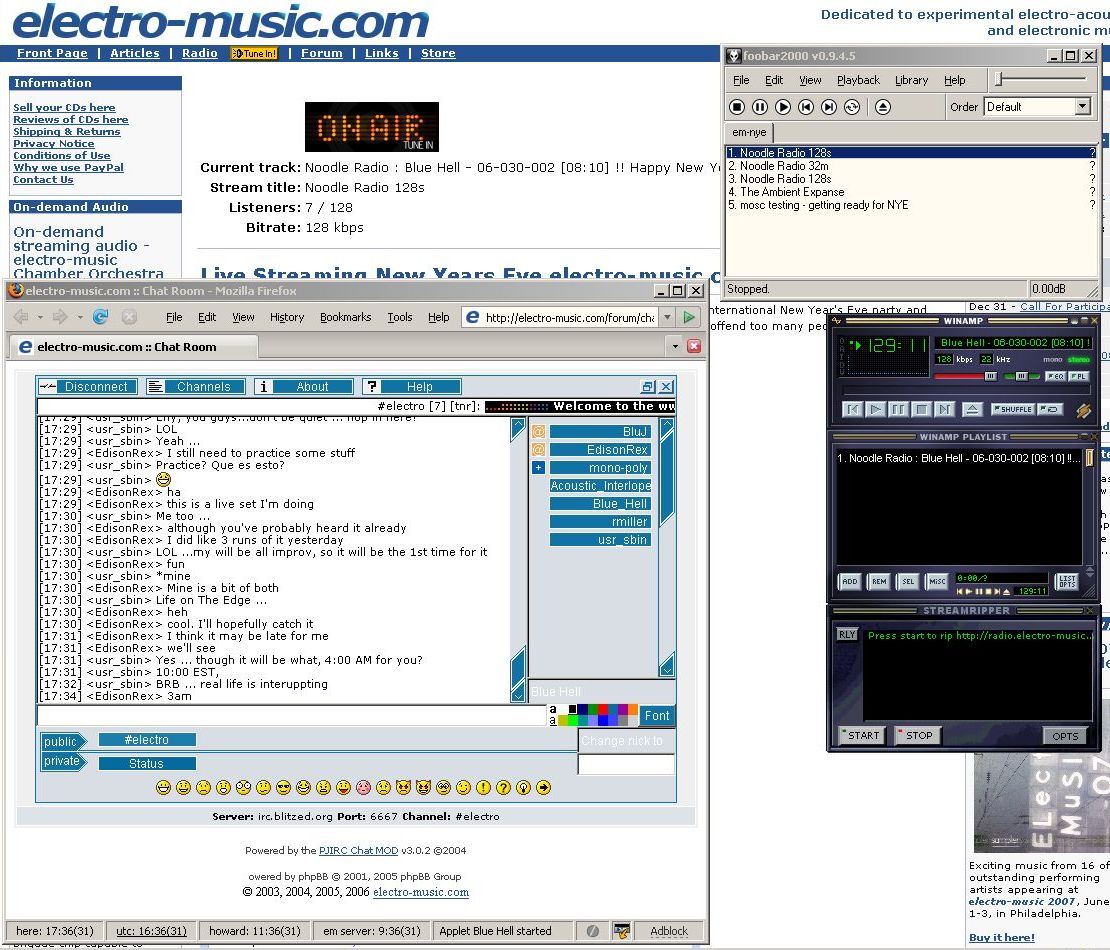The height and width of the screenshot is (950, 1110).
Task: Click foobar2000 Stop playback icon
Action: 737,107
